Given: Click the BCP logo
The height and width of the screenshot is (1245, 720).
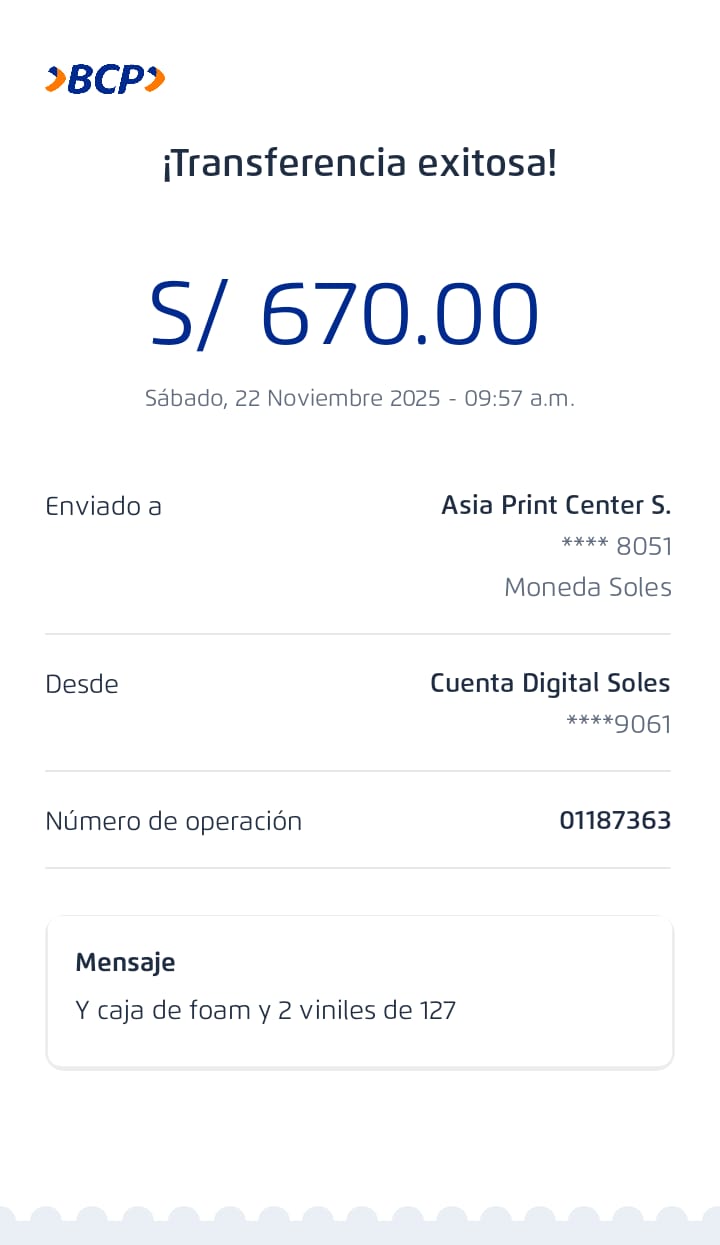Looking at the screenshot, I should point(105,79).
